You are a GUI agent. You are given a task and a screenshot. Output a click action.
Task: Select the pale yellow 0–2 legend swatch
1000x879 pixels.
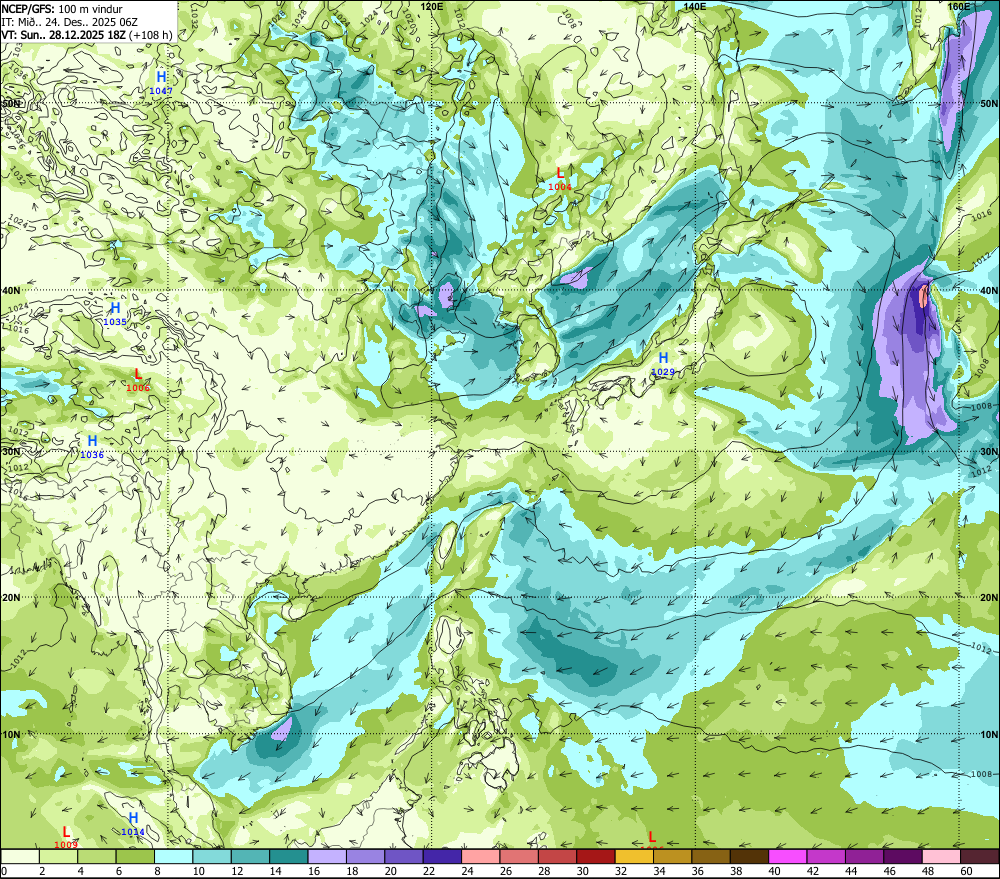tap(20, 856)
